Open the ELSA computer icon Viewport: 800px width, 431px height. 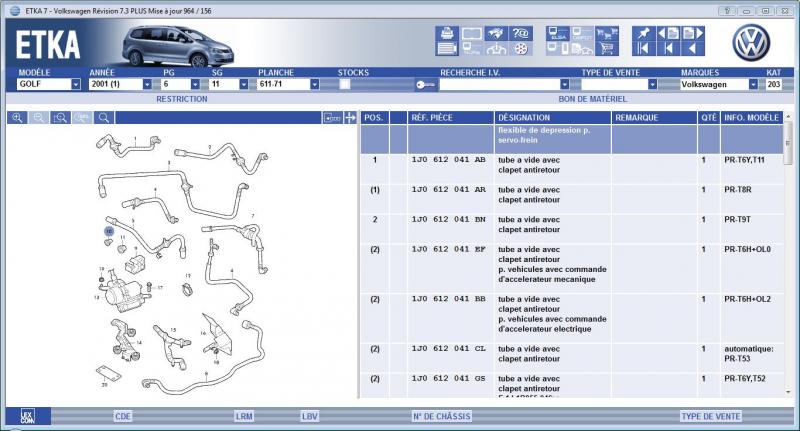pos(558,33)
